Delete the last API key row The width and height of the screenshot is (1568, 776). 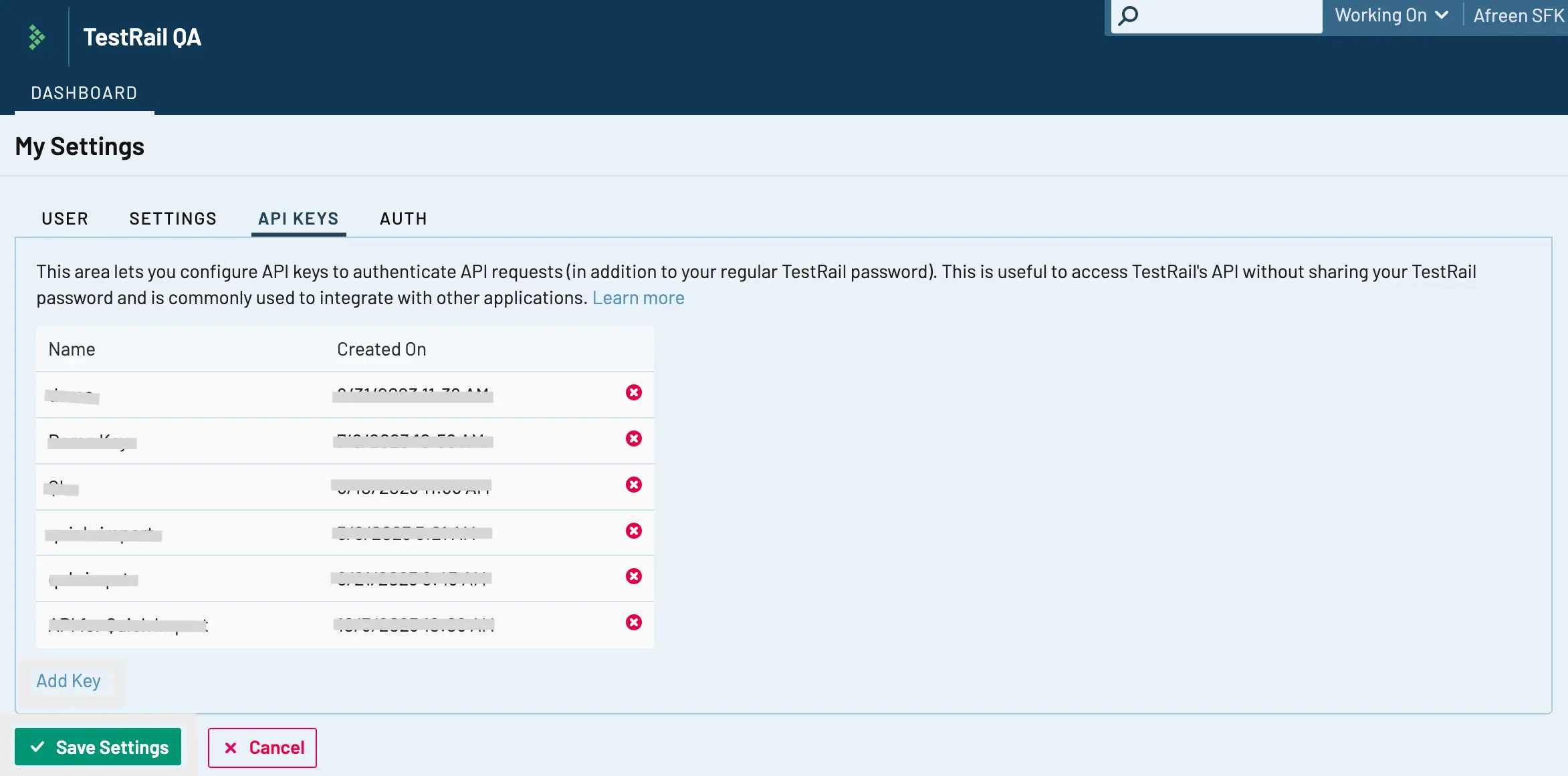(x=633, y=622)
